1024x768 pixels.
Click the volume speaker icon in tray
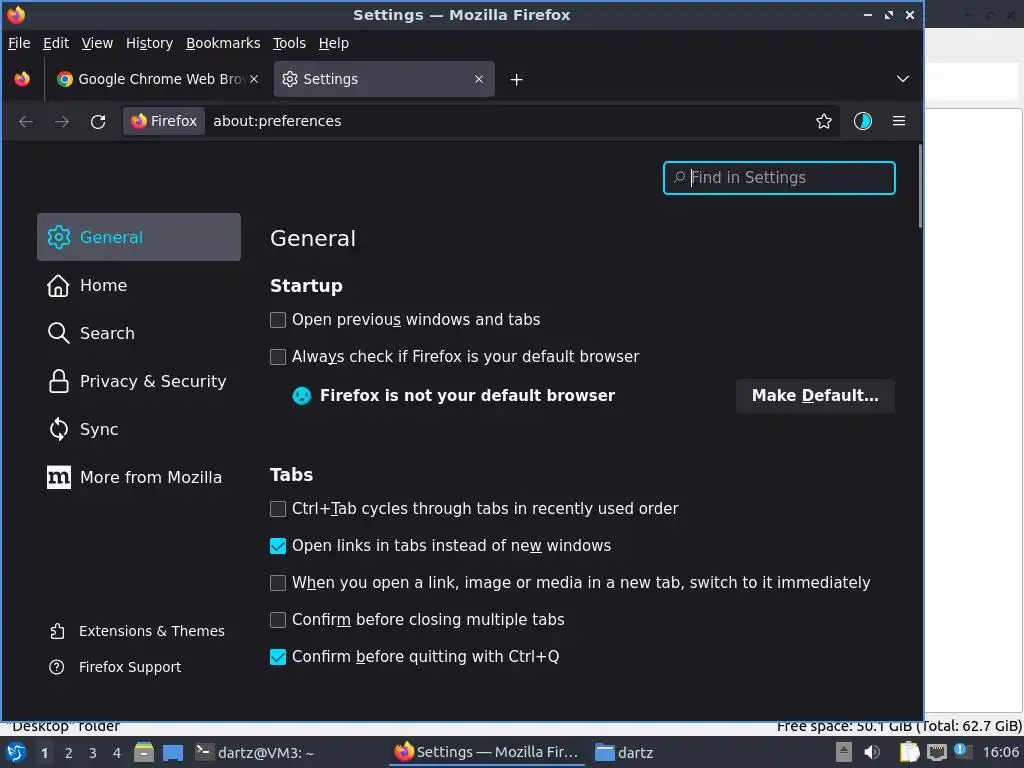872,753
